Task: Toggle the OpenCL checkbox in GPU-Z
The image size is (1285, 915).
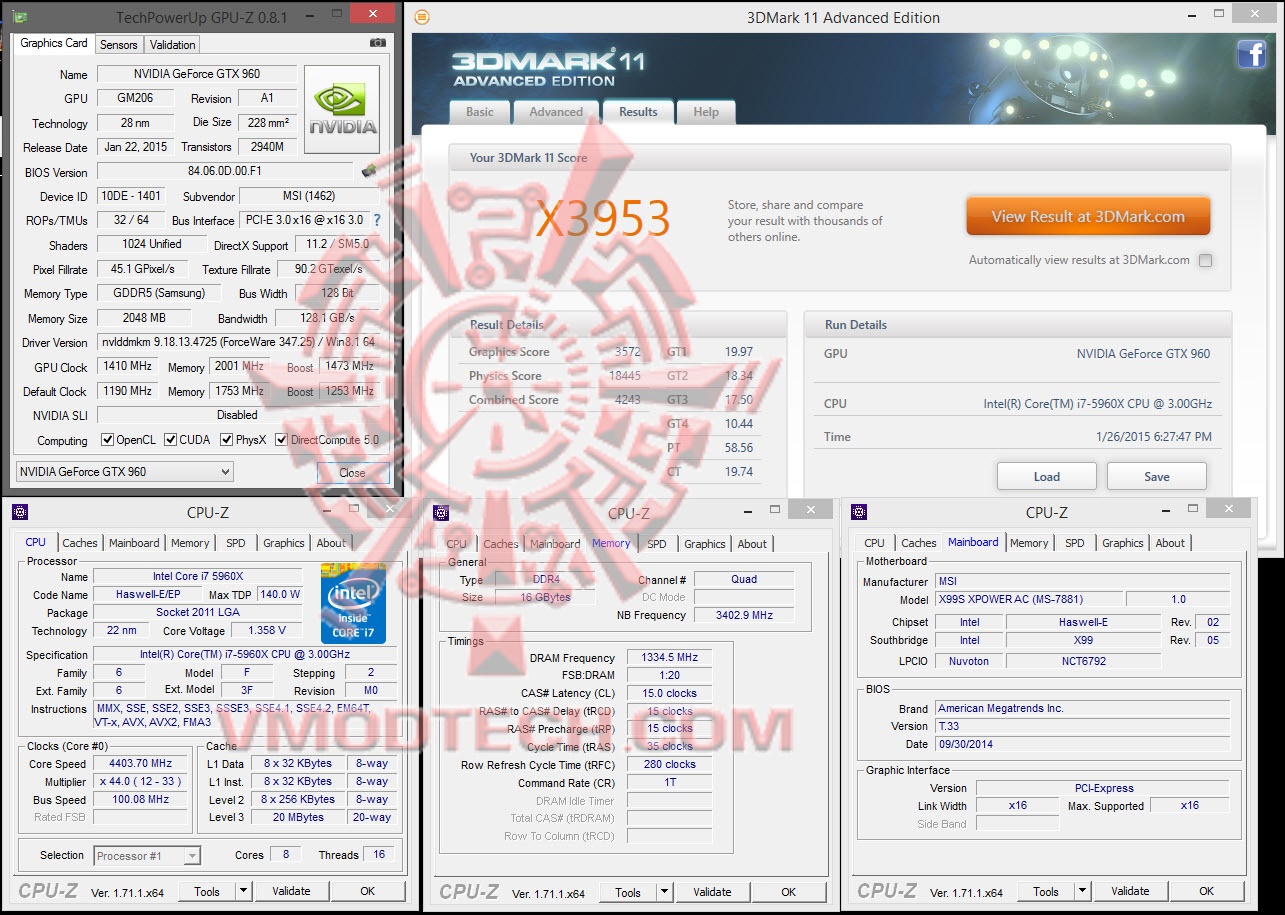Action: coord(108,440)
